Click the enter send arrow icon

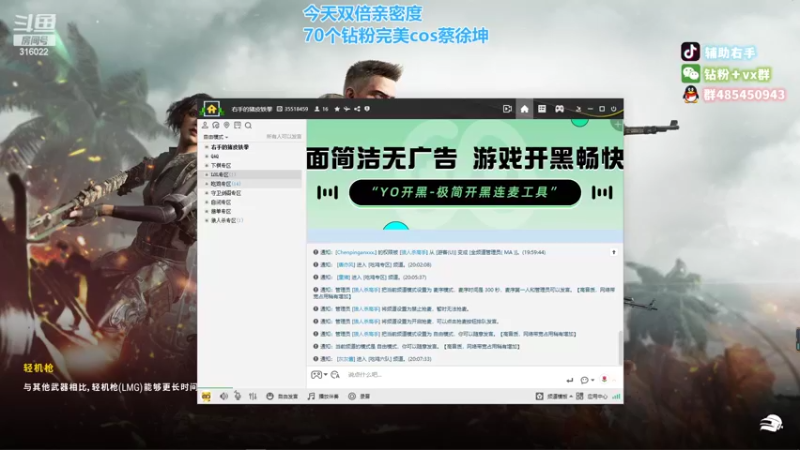point(569,380)
